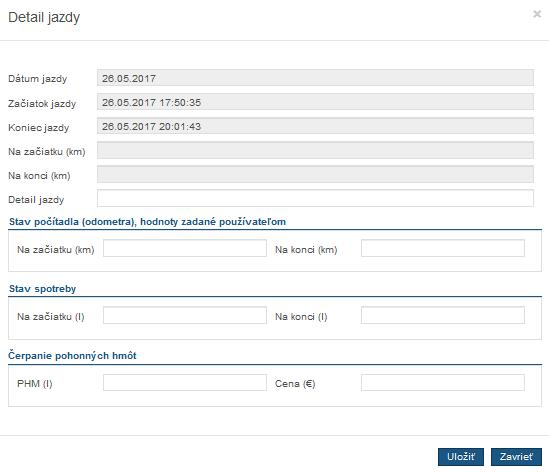This screenshot has height=473, width=549.
Task: Click the PHM (l) input field
Action: point(185,383)
